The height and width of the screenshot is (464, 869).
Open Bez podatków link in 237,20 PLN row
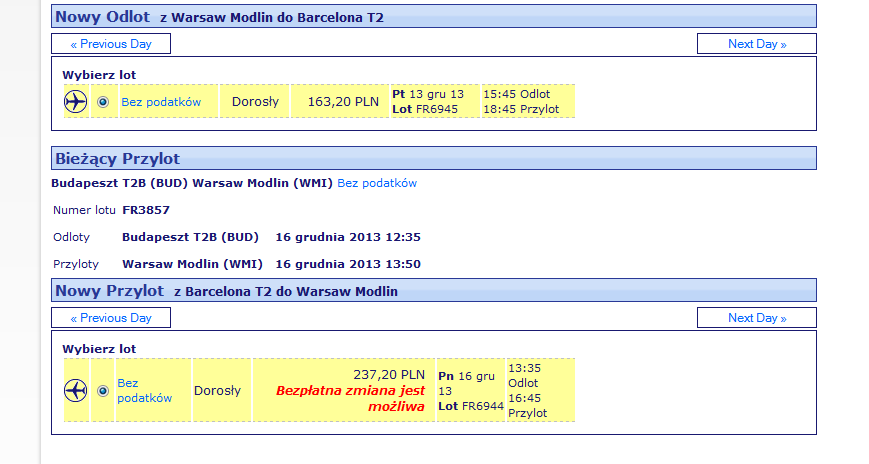tap(144, 390)
